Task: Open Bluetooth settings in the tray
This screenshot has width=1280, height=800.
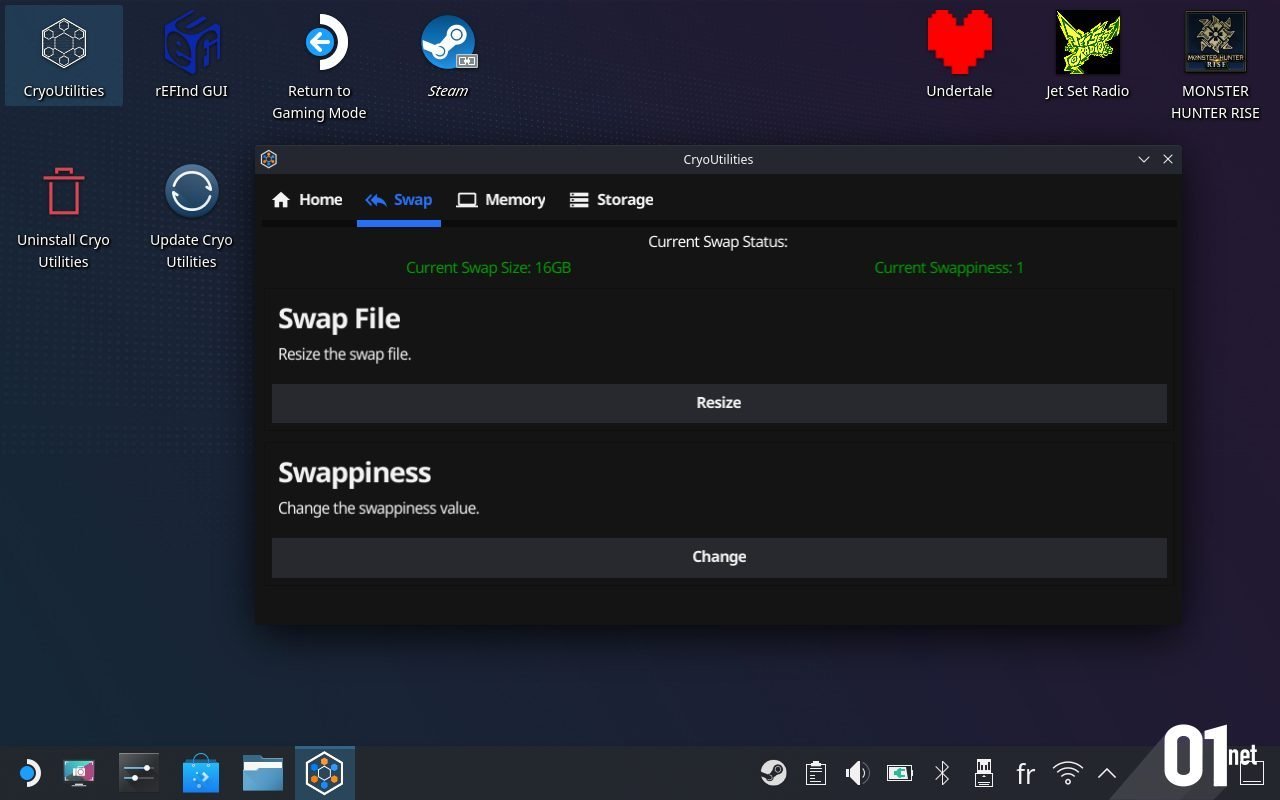Action: click(x=942, y=773)
